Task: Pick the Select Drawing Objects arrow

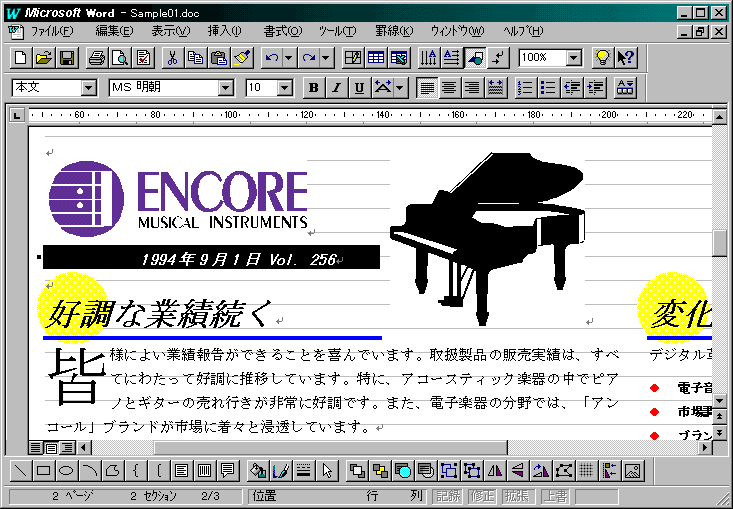Action: (327, 471)
